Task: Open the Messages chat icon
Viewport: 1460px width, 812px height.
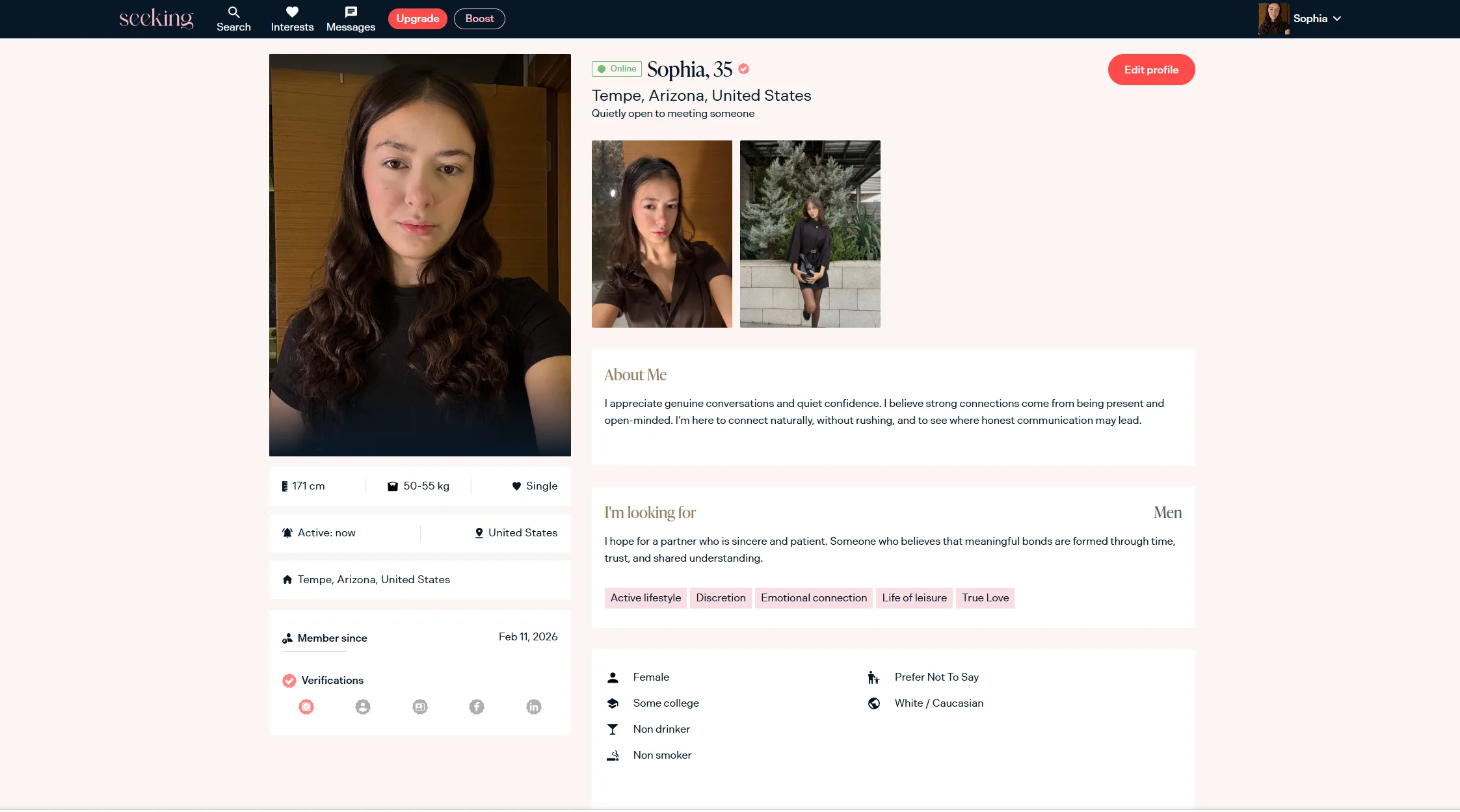Action: coord(351,12)
